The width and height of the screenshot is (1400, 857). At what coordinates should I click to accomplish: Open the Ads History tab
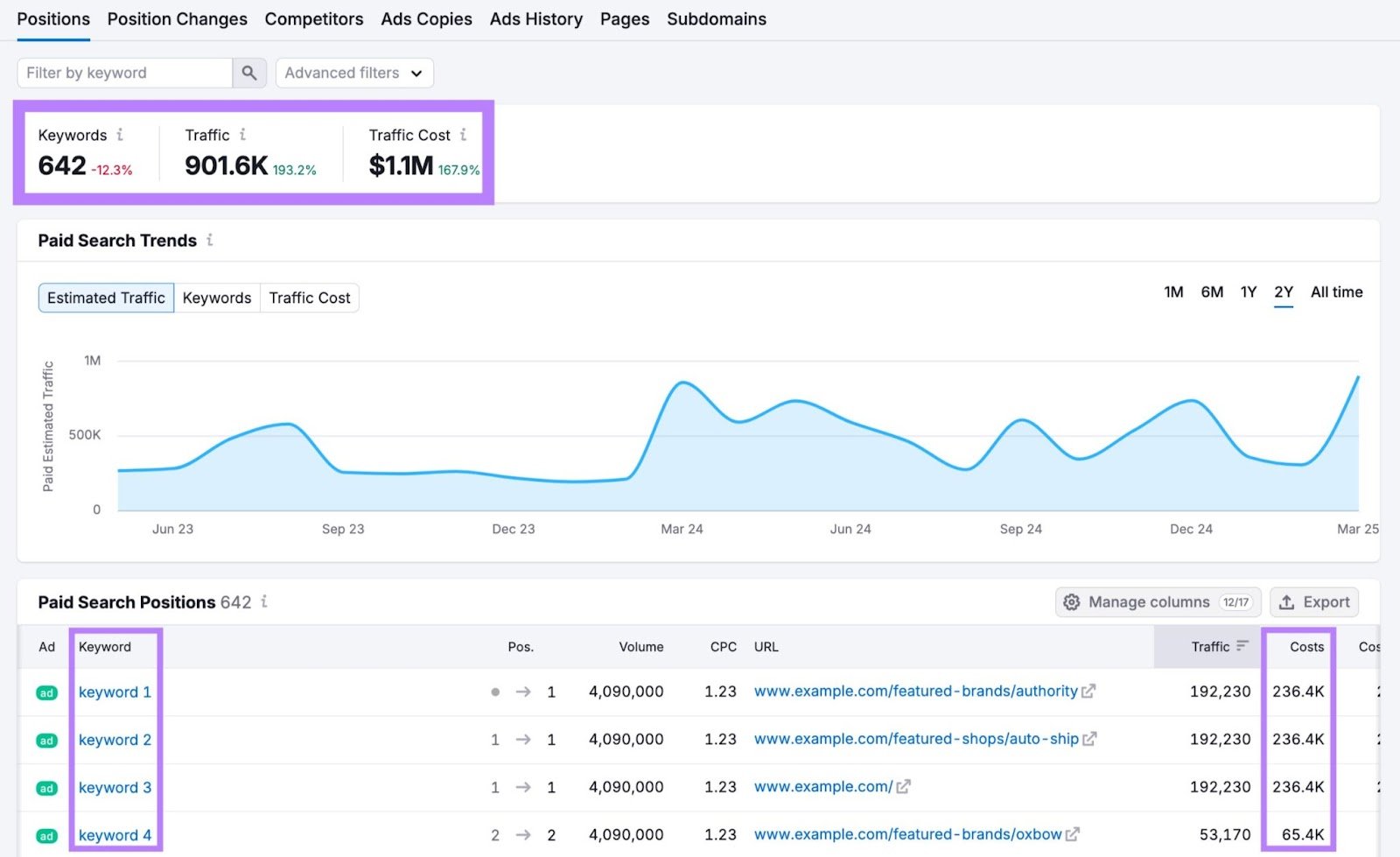(535, 18)
